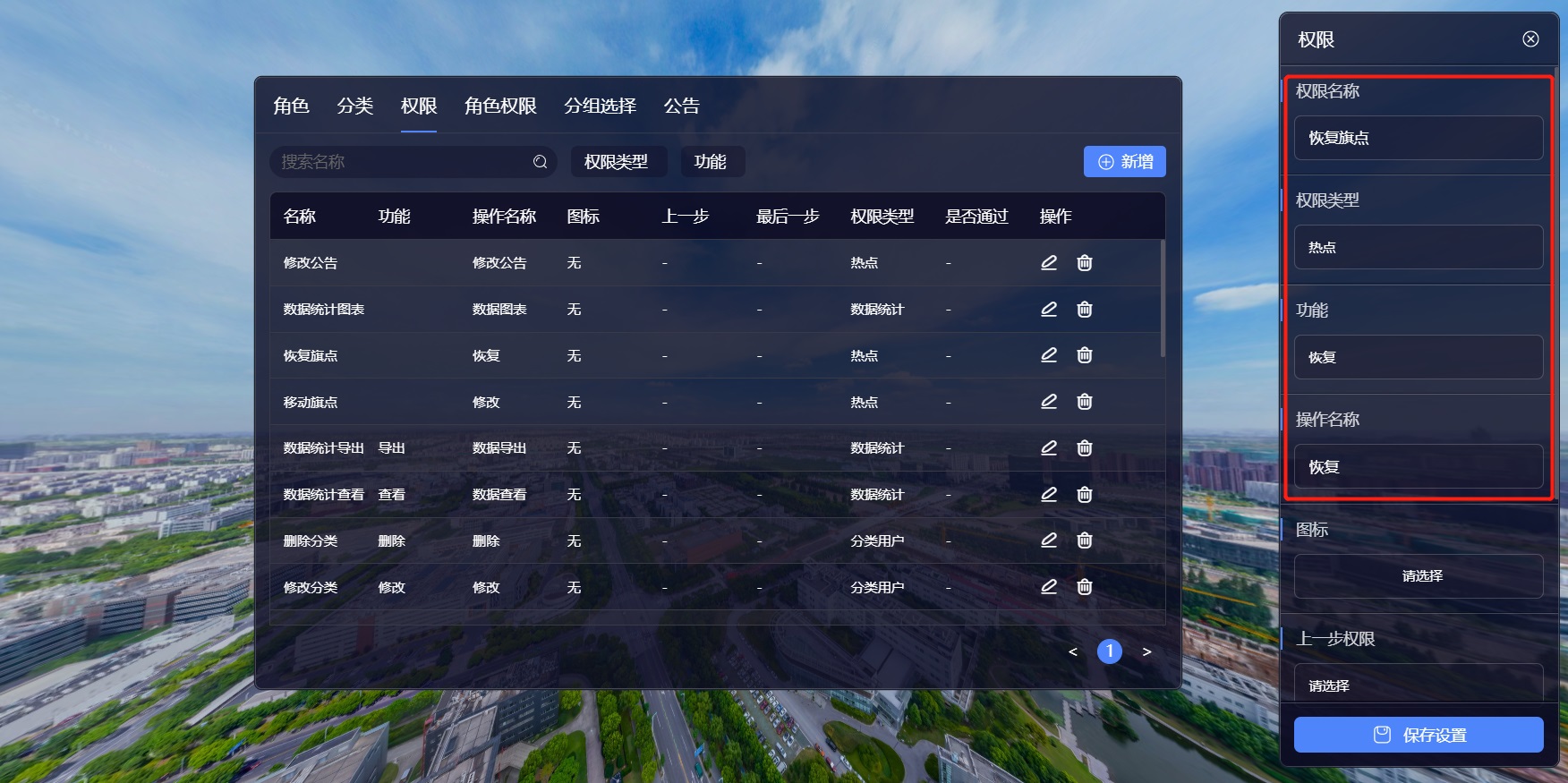Open the 功能 filter dropdown
The image size is (1568, 783).
point(712,162)
